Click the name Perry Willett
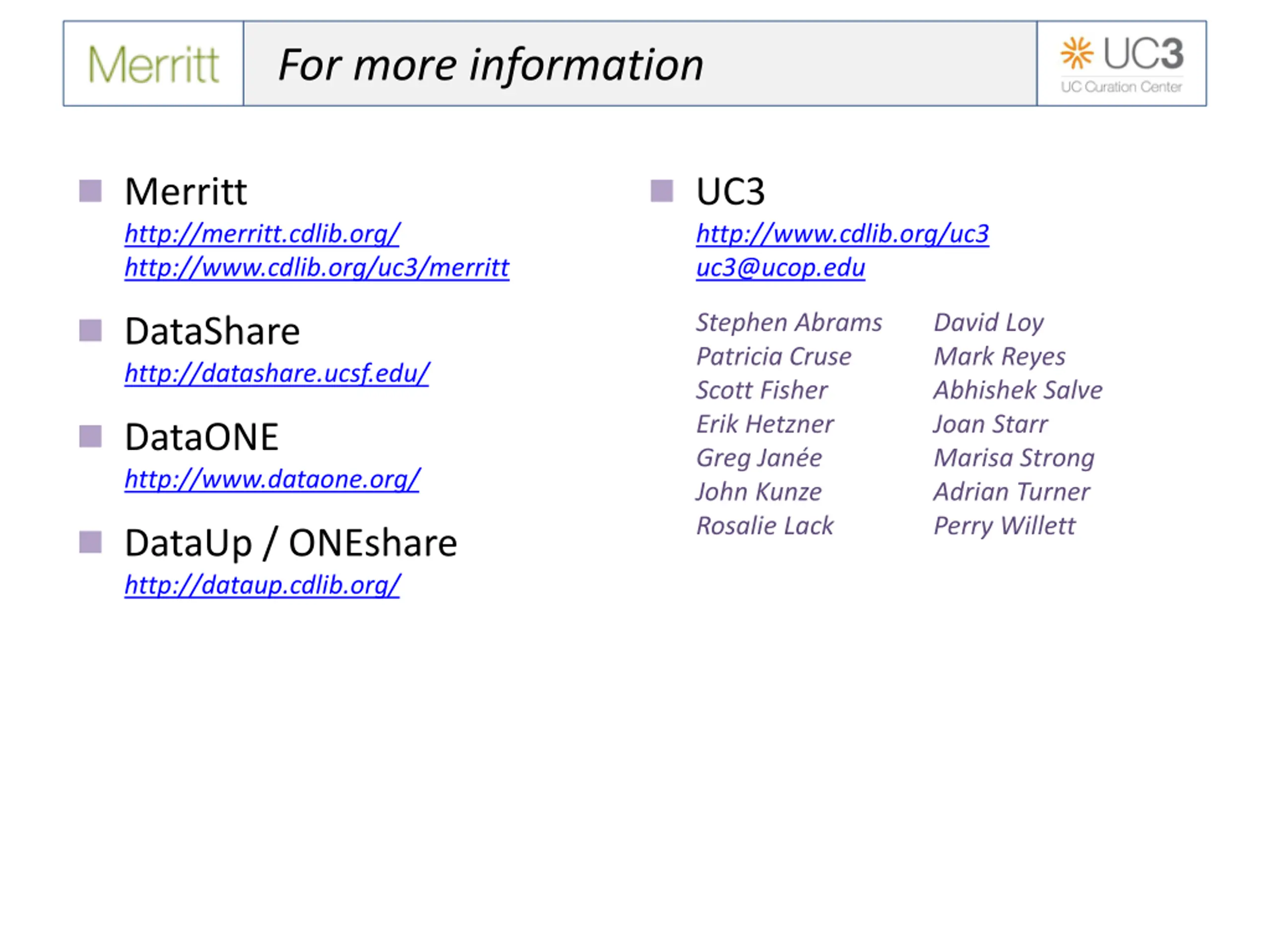The width and height of the screenshot is (1270, 952). click(1005, 526)
